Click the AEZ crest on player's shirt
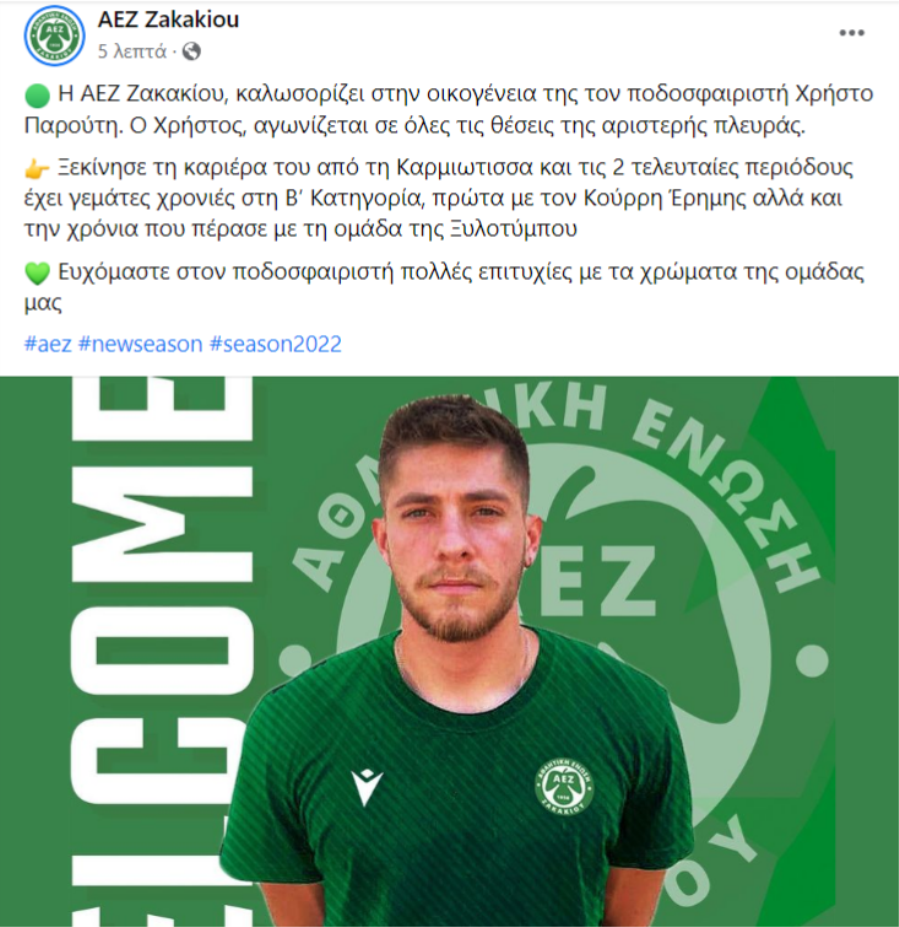This screenshot has height=927, width=899. (x=564, y=786)
